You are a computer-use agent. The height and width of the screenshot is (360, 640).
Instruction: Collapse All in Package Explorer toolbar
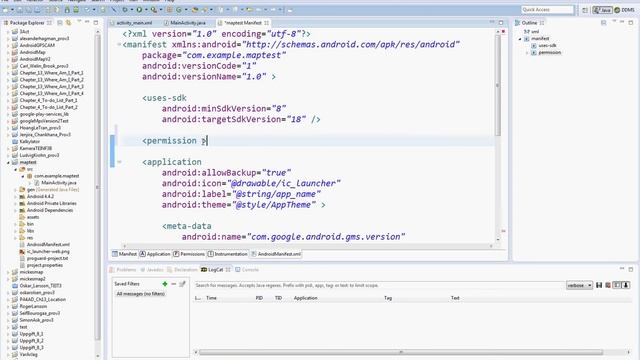click(60, 23)
